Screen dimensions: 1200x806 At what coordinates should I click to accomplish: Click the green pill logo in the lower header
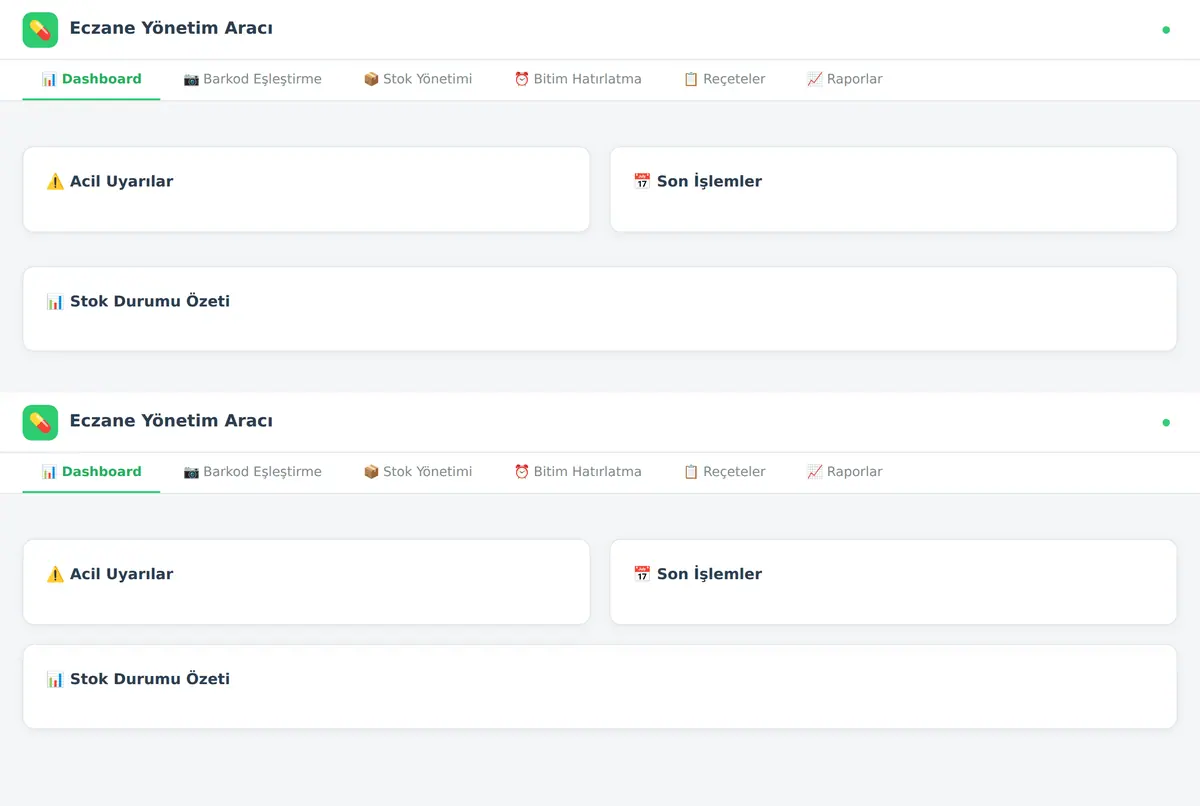click(x=40, y=423)
